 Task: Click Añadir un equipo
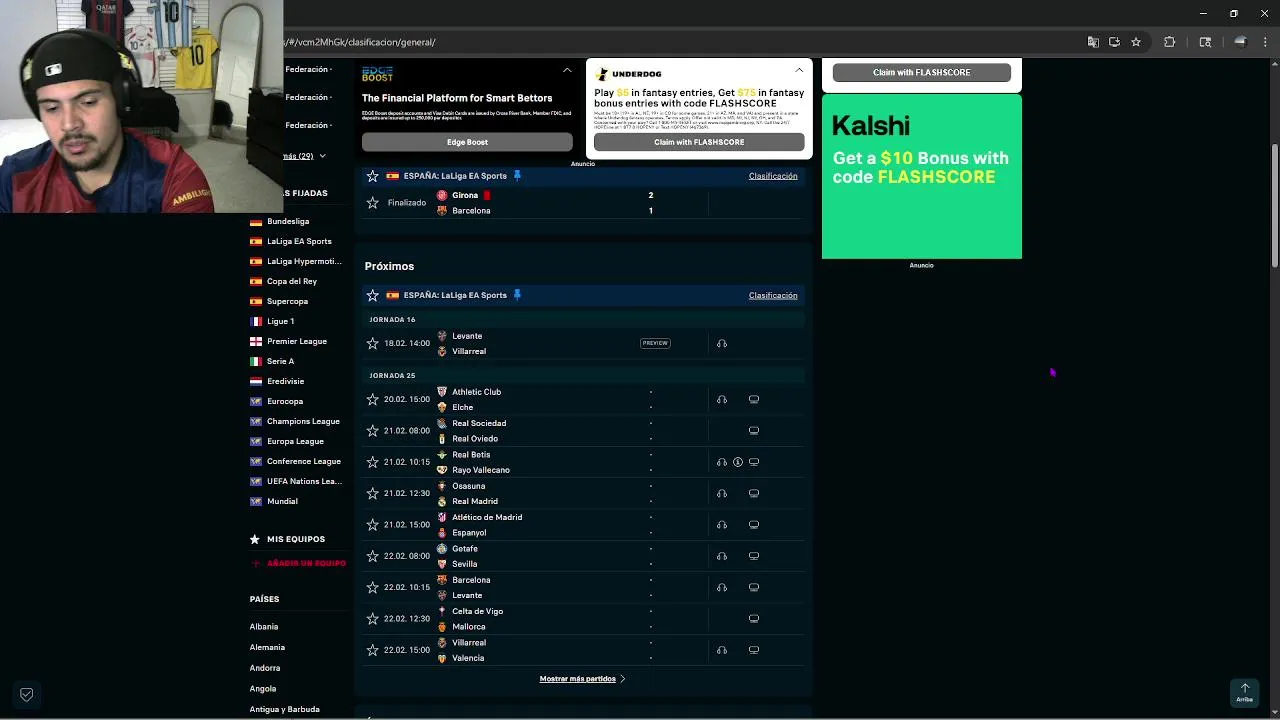point(306,563)
